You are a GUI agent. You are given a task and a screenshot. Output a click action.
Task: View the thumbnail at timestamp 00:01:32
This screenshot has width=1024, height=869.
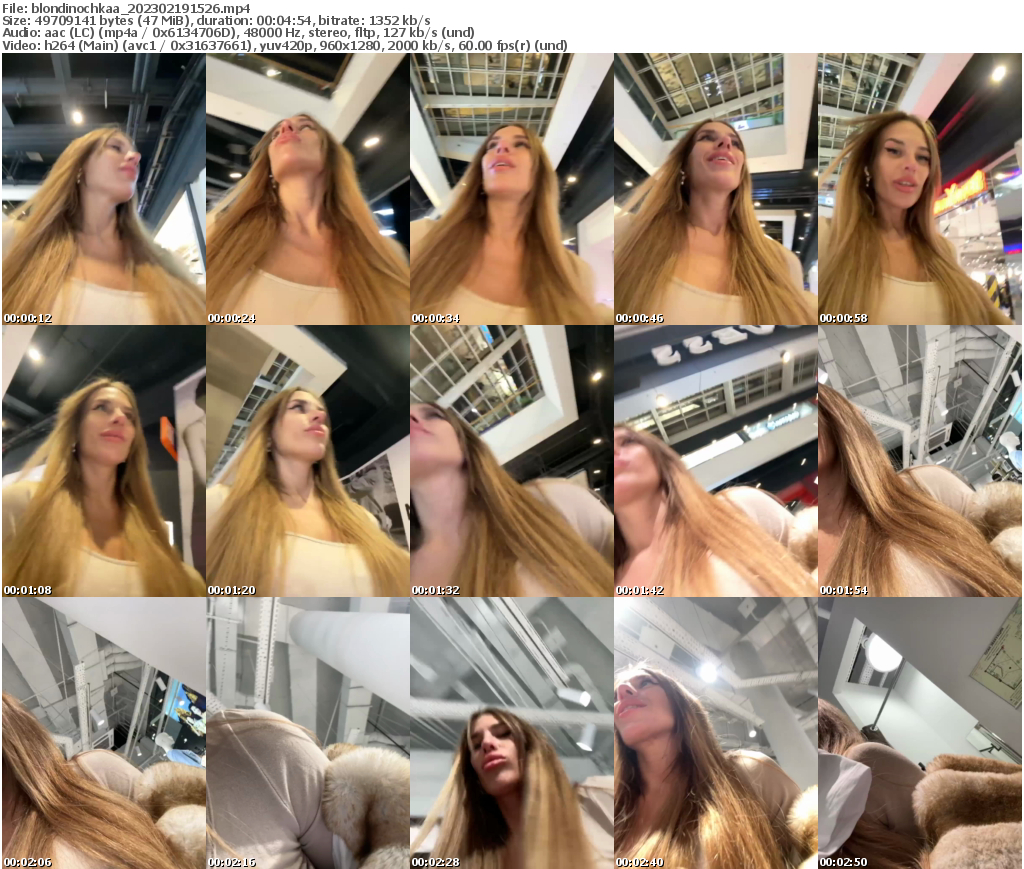(512, 461)
